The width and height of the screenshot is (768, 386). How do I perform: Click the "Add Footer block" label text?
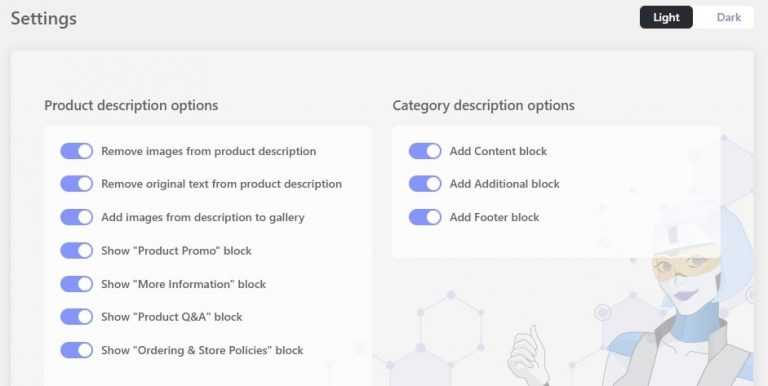(x=494, y=217)
